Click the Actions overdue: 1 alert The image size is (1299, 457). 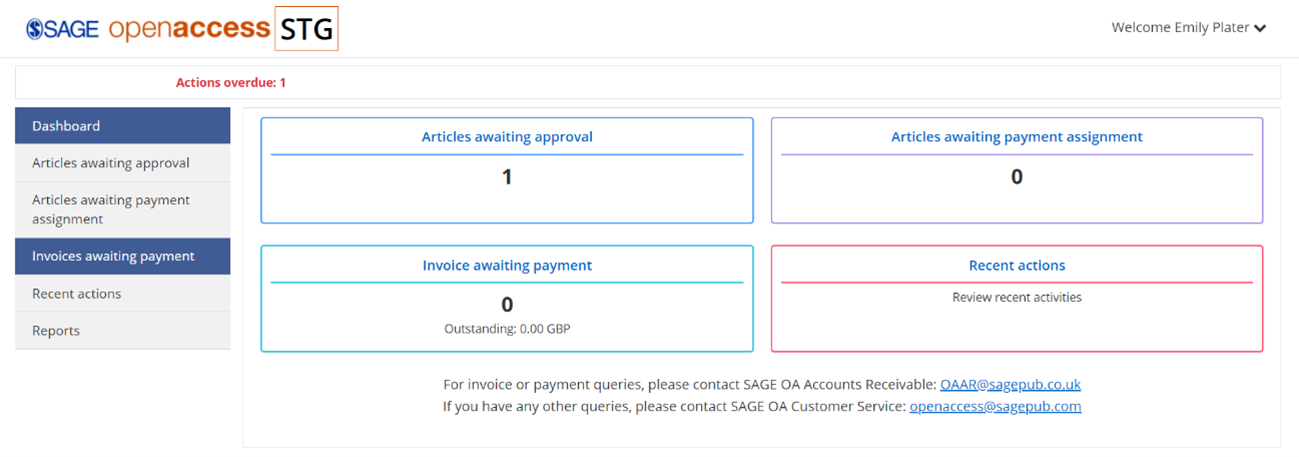[x=231, y=83]
